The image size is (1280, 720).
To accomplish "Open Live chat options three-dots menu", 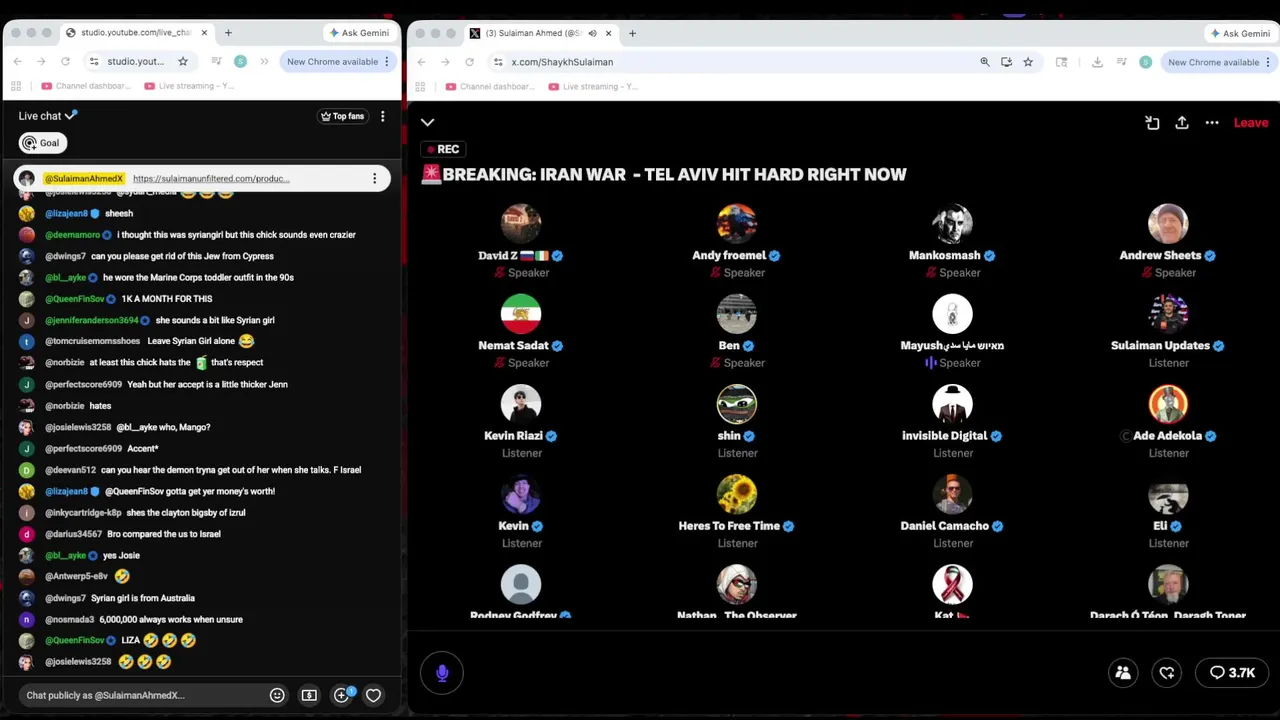I will (382, 116).
